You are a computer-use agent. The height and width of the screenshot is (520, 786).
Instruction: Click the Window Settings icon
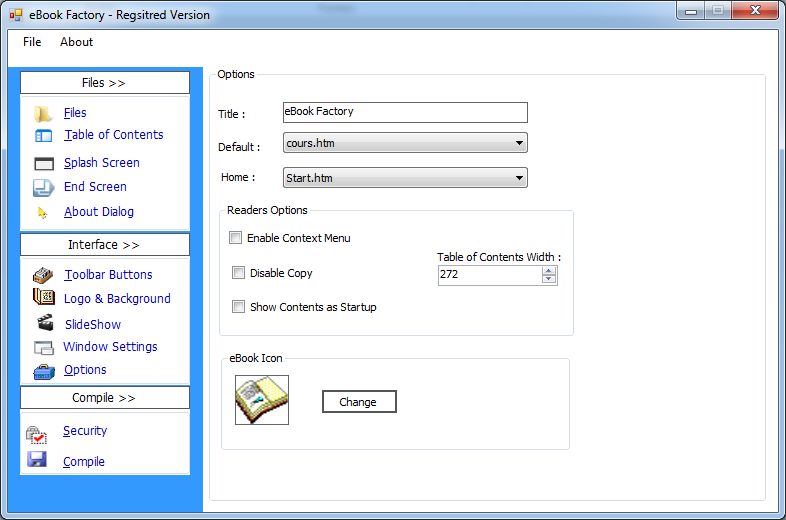pyautogui.click(x=44, y=347)
